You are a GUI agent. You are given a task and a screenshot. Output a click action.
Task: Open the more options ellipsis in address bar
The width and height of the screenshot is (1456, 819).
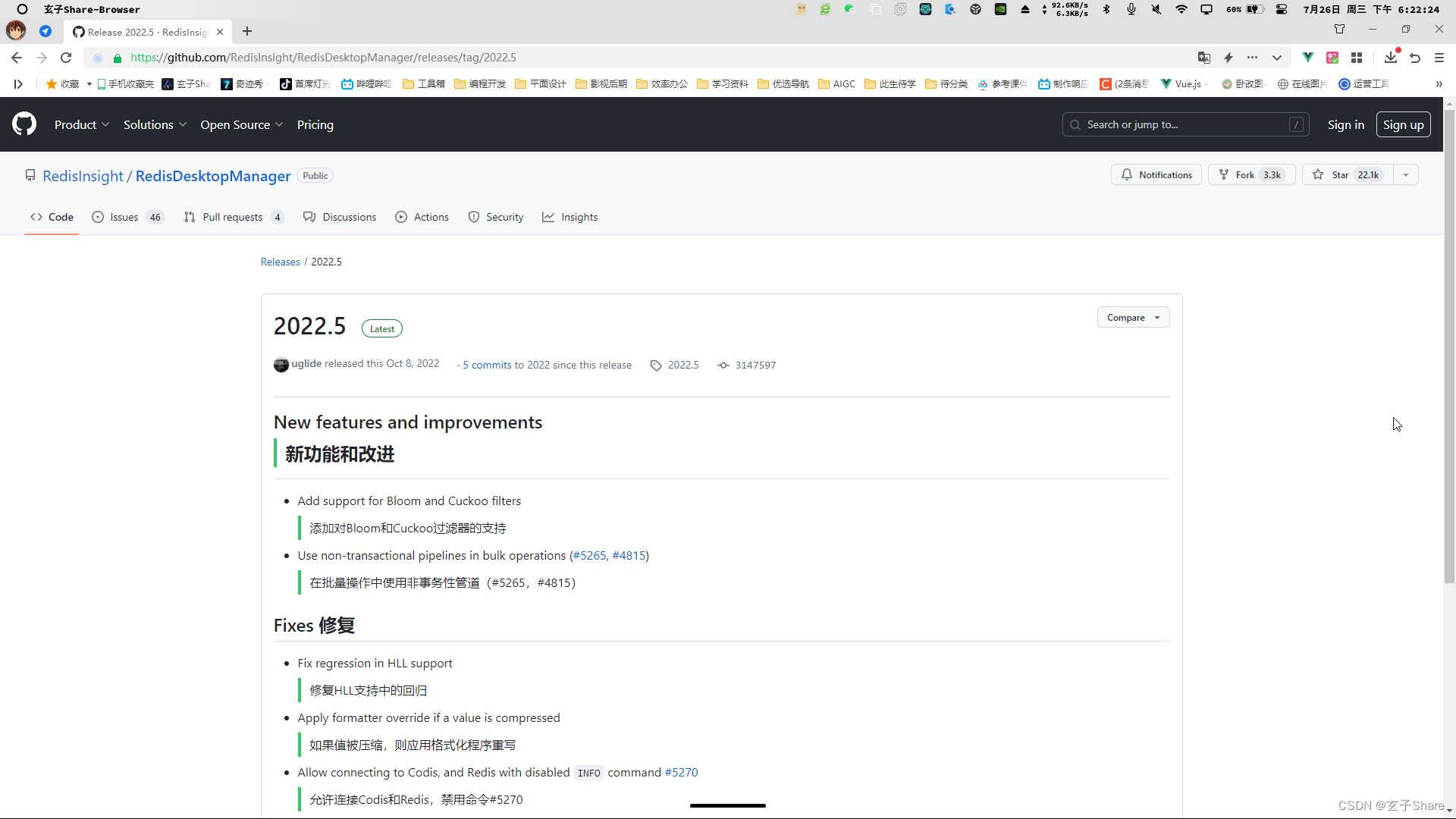tap(1253, 58)
